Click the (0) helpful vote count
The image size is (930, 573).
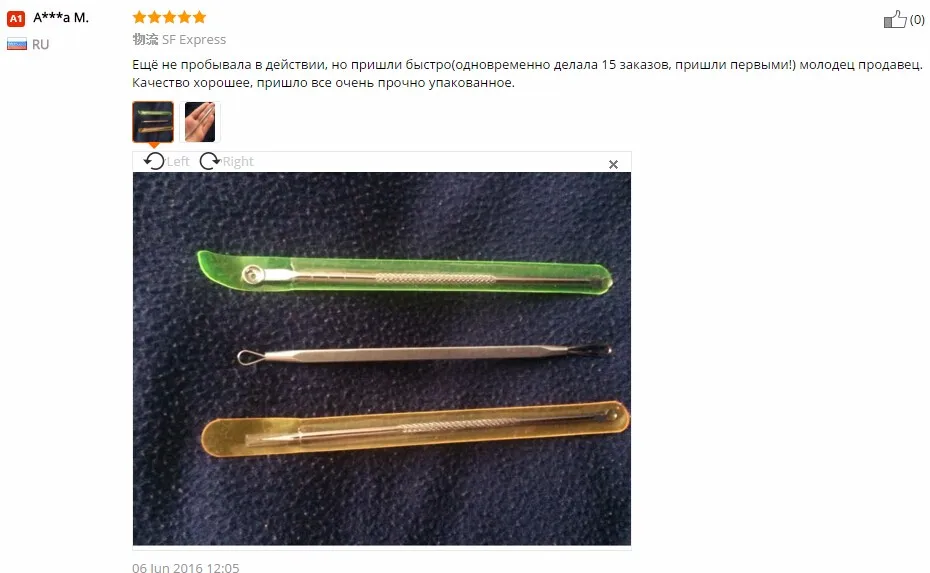tap(917, 20)
